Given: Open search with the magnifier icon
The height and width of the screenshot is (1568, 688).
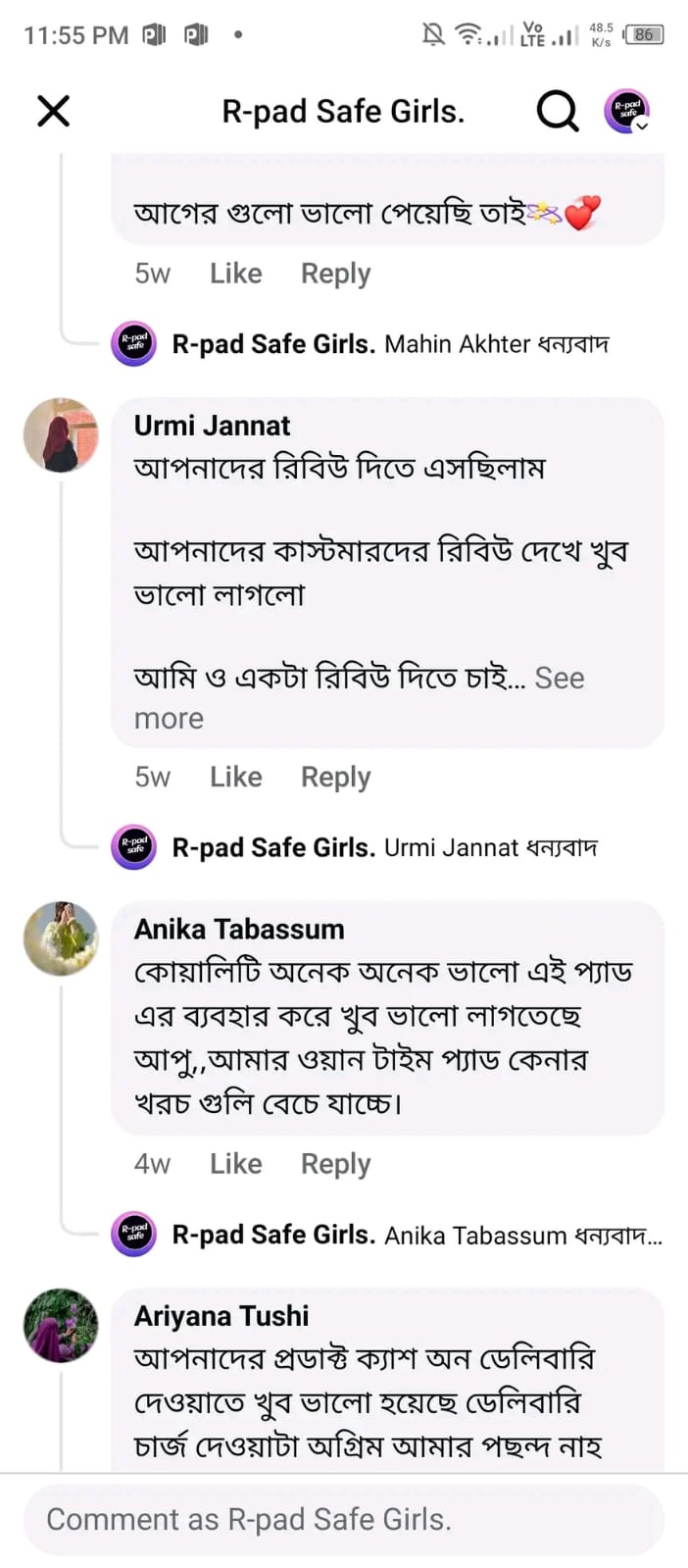Looking at the screenshot, I should click(557, 112).
